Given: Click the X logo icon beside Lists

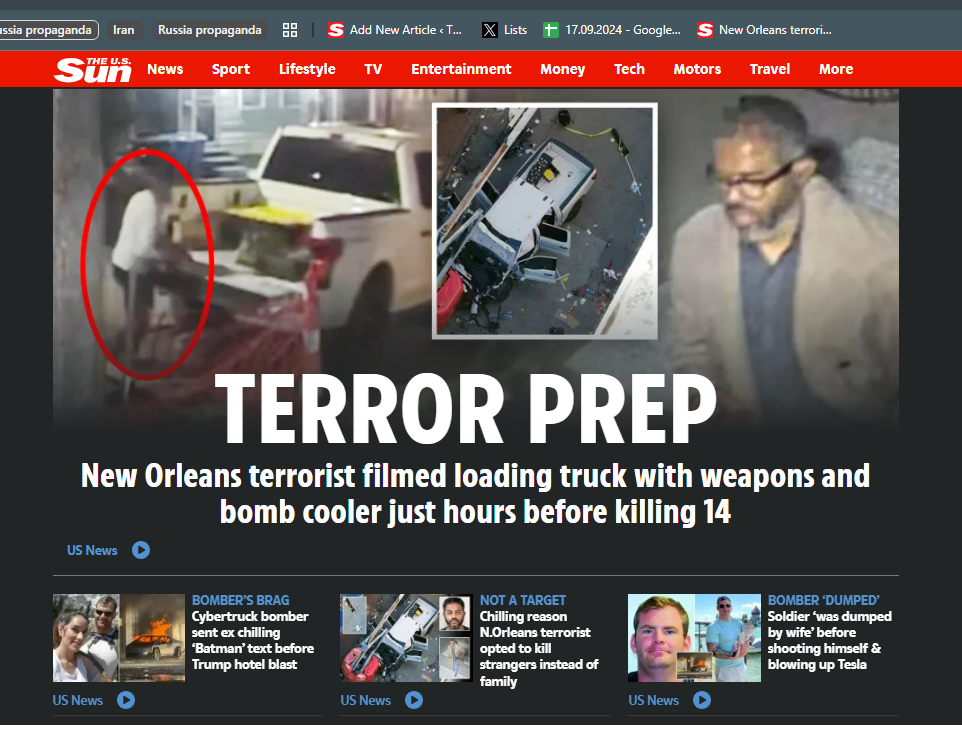Looking at the screenshot, I should (x=490, y=30).
